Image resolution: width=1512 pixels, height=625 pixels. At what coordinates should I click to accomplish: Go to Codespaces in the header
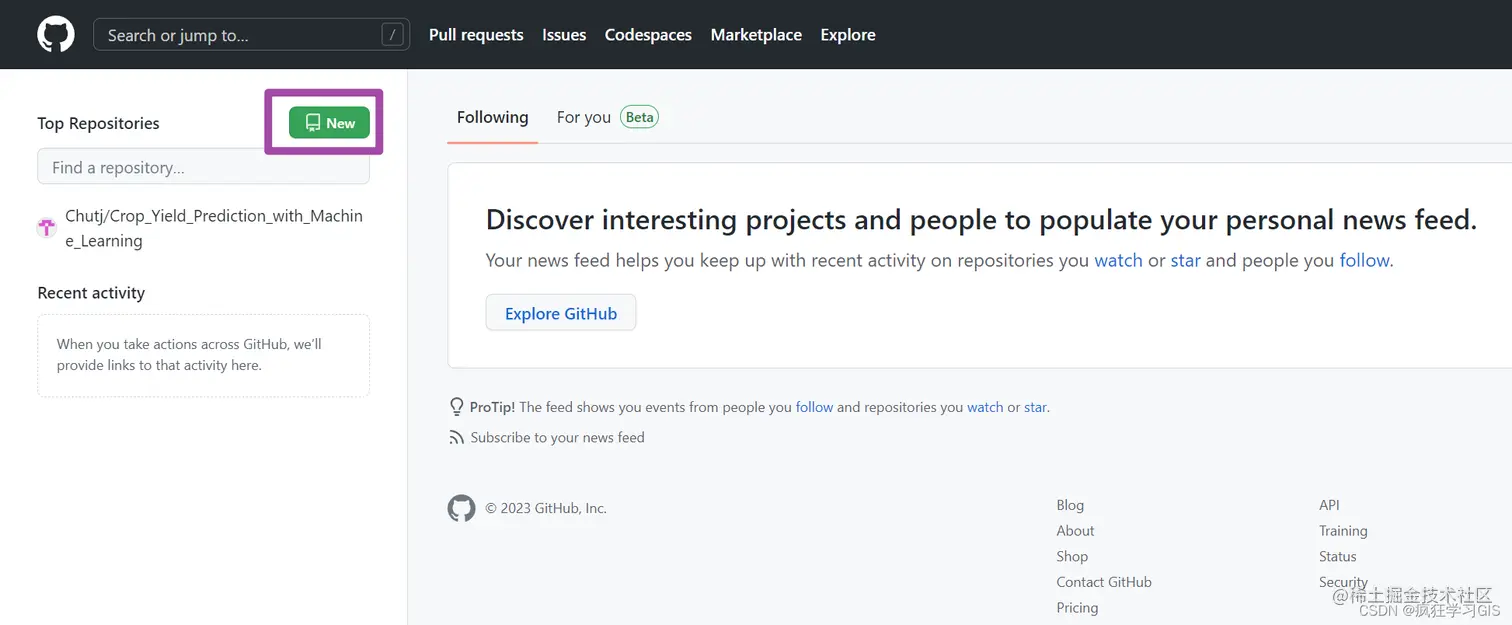tap(648, 35)
